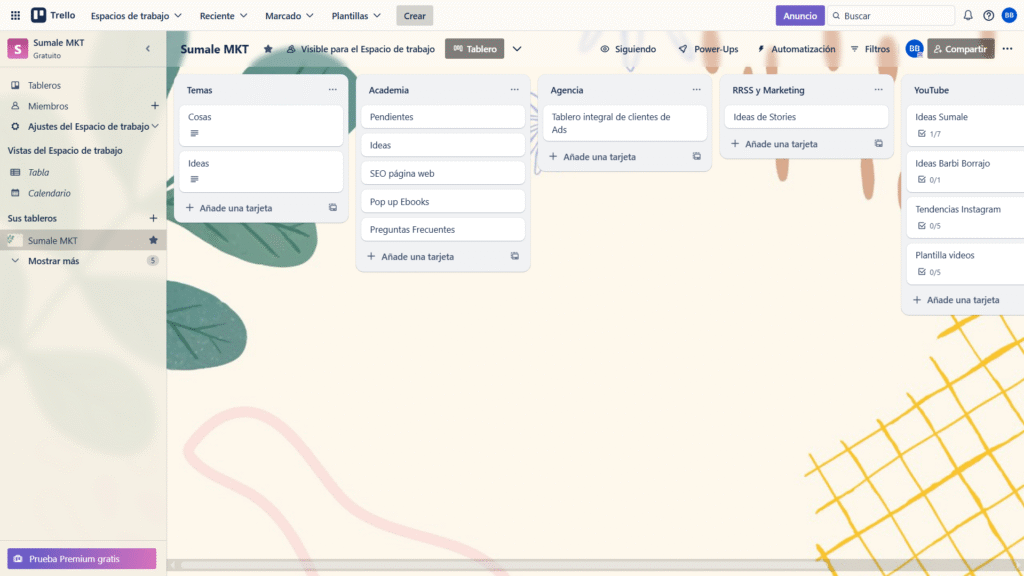Toggle Siguiendo watch status
The width and height of the screenshot is (1024, 576).
pos(628,49)
